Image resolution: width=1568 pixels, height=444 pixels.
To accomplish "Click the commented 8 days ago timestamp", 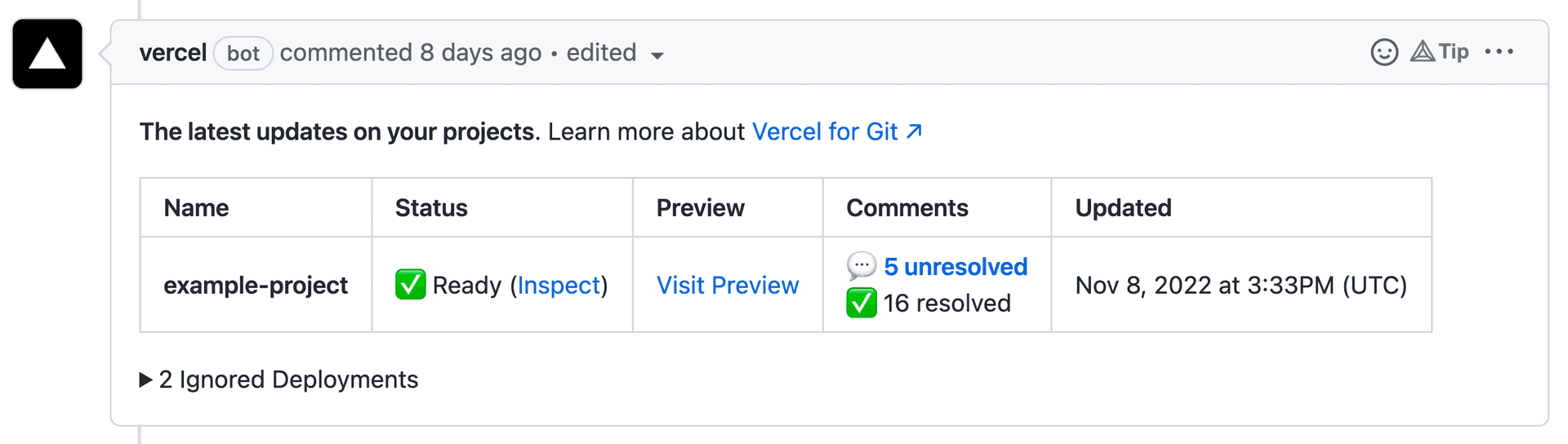I will coord(480,53).
